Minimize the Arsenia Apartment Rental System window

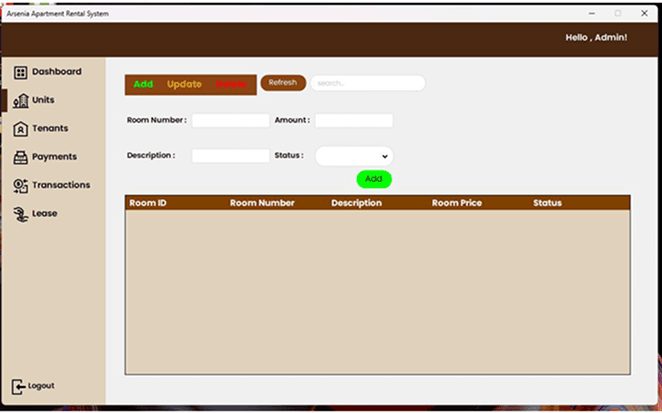(x=592, y=14)
